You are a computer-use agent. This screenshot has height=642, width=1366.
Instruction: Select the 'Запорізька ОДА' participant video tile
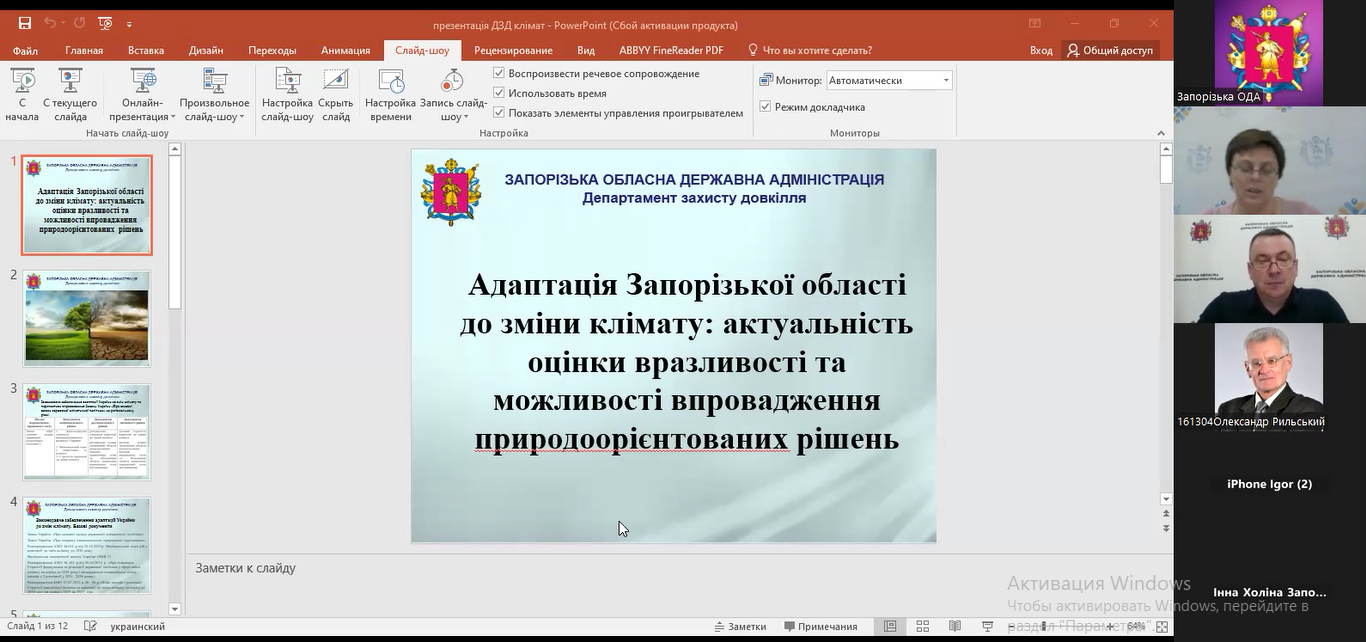pyautogui.click(x=1268, y=53)
